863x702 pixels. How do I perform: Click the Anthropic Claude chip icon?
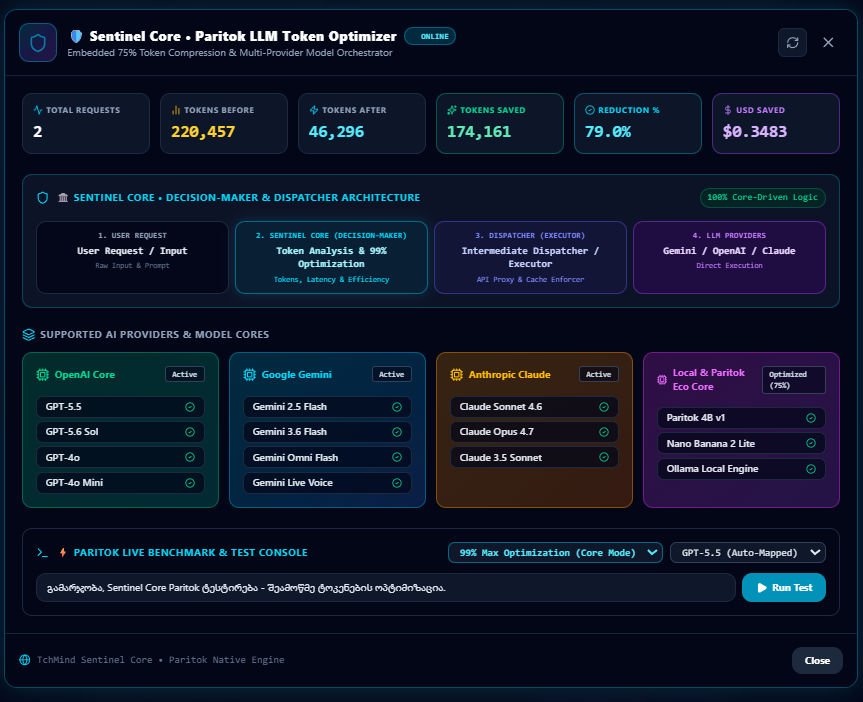(x=456, y=375)
